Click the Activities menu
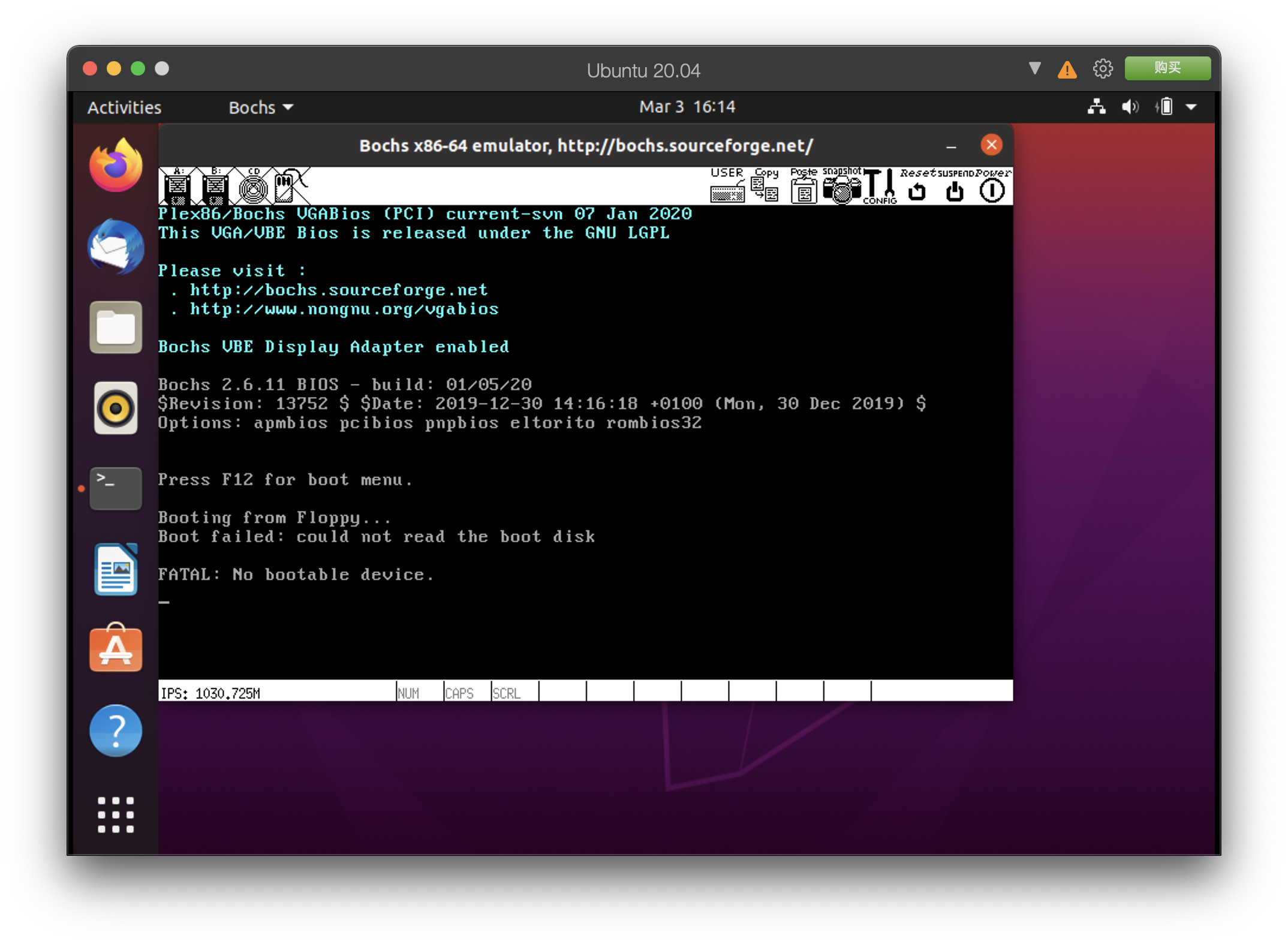1288x944 pixels. (124, 107)
